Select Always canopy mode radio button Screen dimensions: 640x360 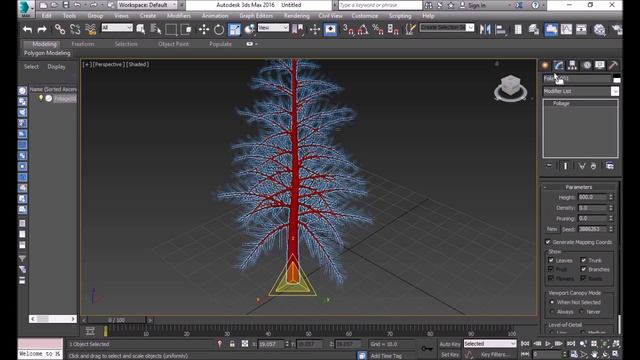(x=552, y=311)
